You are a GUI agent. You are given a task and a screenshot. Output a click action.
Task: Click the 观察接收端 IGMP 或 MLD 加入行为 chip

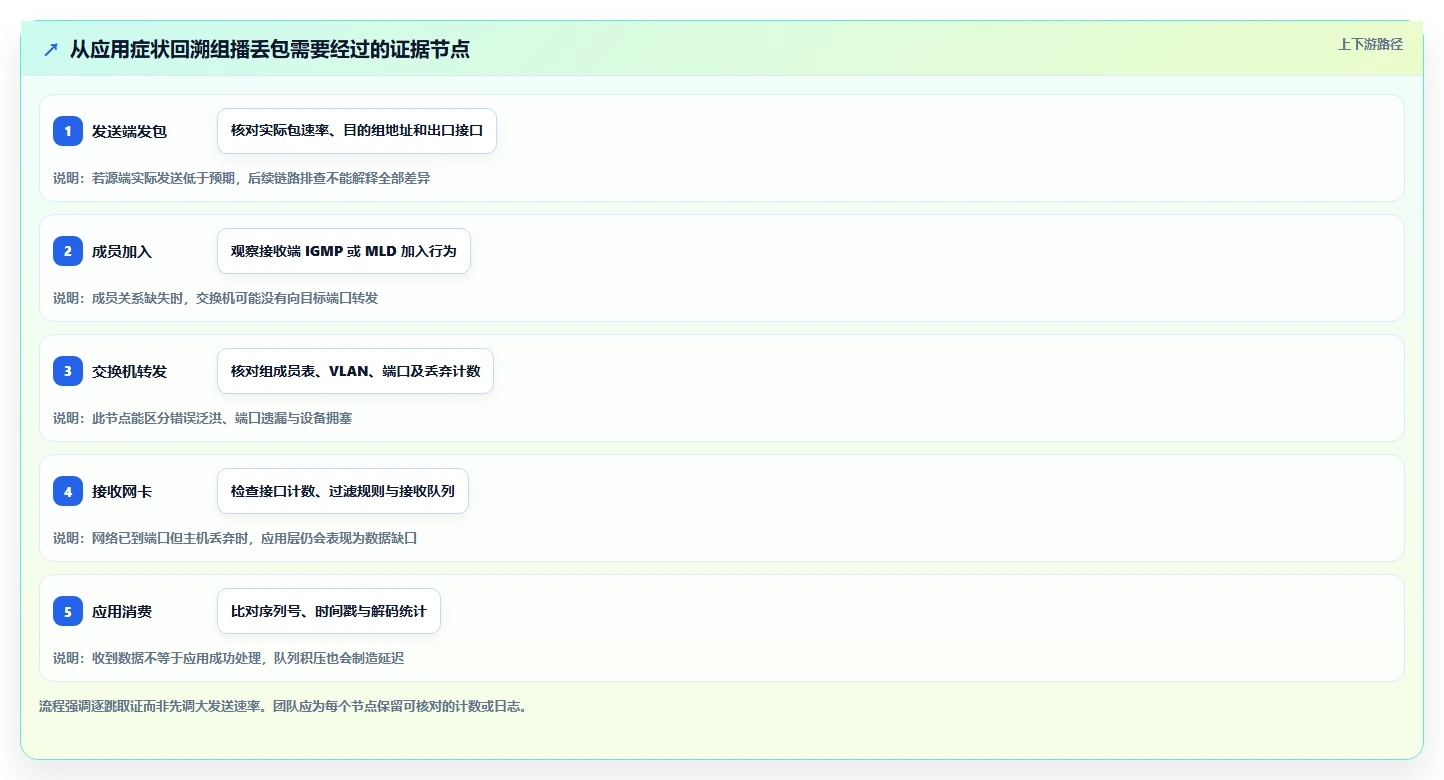(343, 251)
